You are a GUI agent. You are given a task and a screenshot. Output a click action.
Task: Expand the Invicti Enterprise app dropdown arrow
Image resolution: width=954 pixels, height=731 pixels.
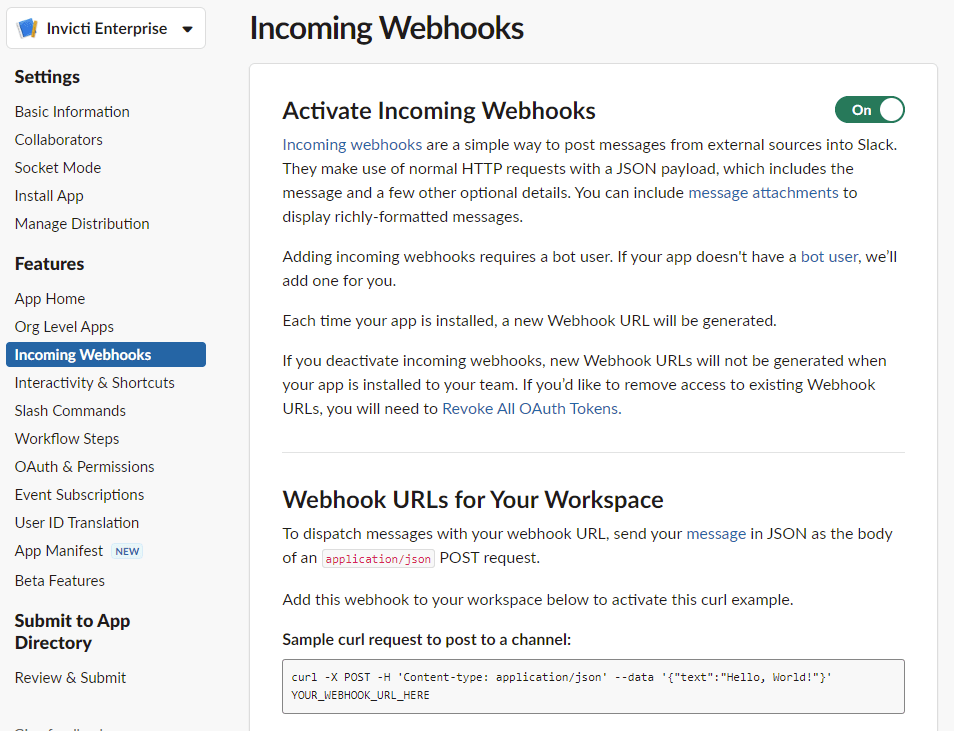(x=187, y=29)
